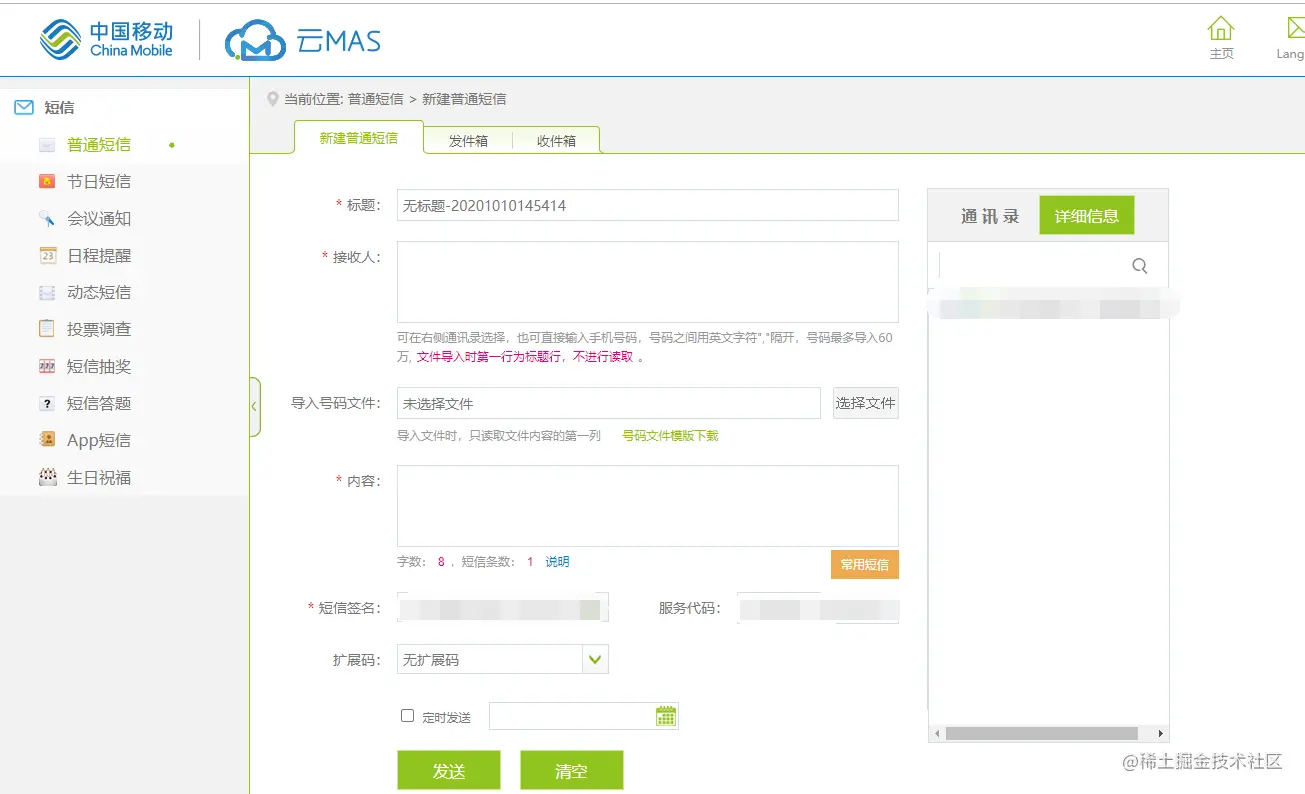Click the 未选择文件 file path field
This screenshot has height=794, width=1305.
[x=609, y=403]
